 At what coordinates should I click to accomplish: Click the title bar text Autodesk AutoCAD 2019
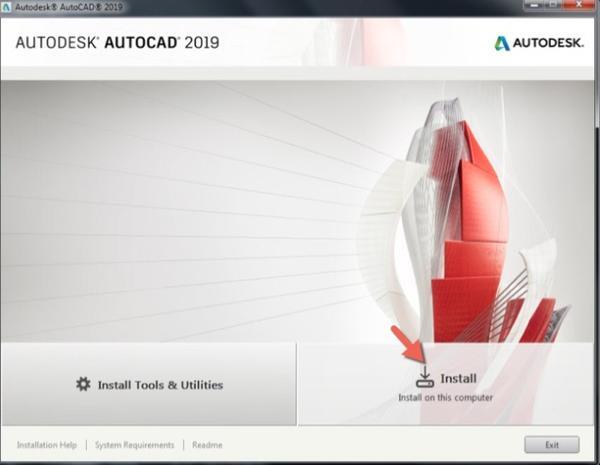pos(69,7)
